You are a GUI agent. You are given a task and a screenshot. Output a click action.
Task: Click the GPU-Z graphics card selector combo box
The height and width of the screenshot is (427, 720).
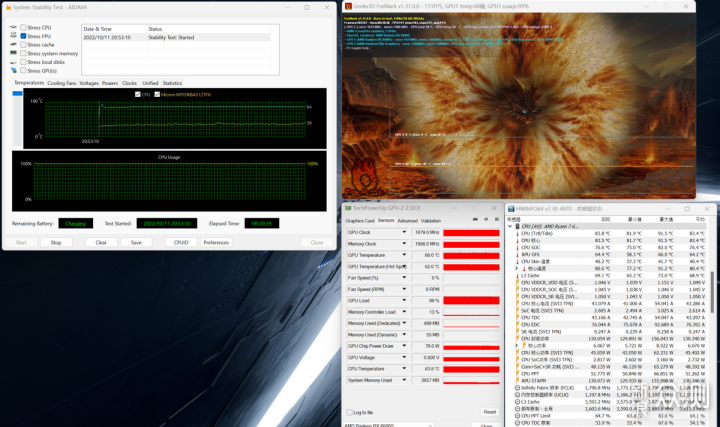coord(388,425)
